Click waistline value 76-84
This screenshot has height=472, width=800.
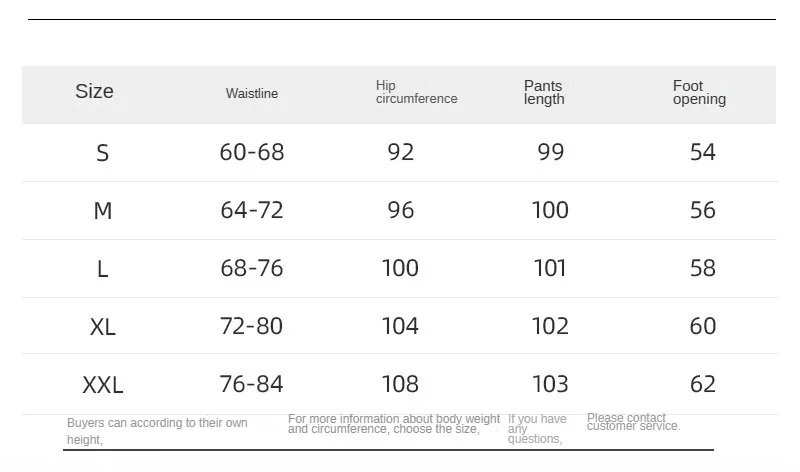[x=252, y=384]
